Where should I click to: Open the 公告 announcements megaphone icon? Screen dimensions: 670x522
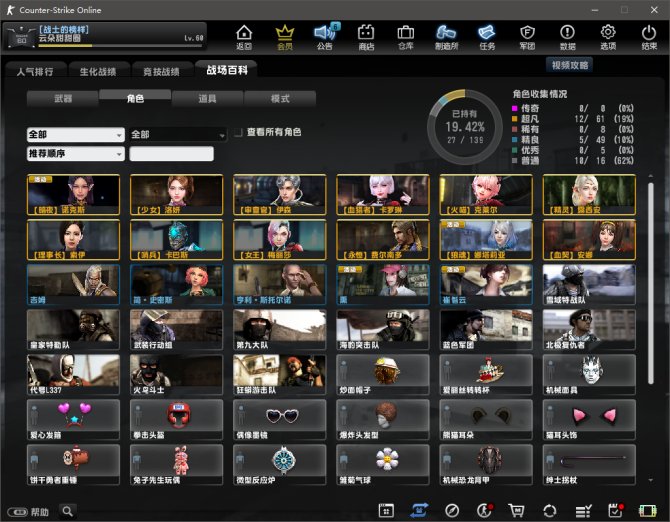point(325,37)
